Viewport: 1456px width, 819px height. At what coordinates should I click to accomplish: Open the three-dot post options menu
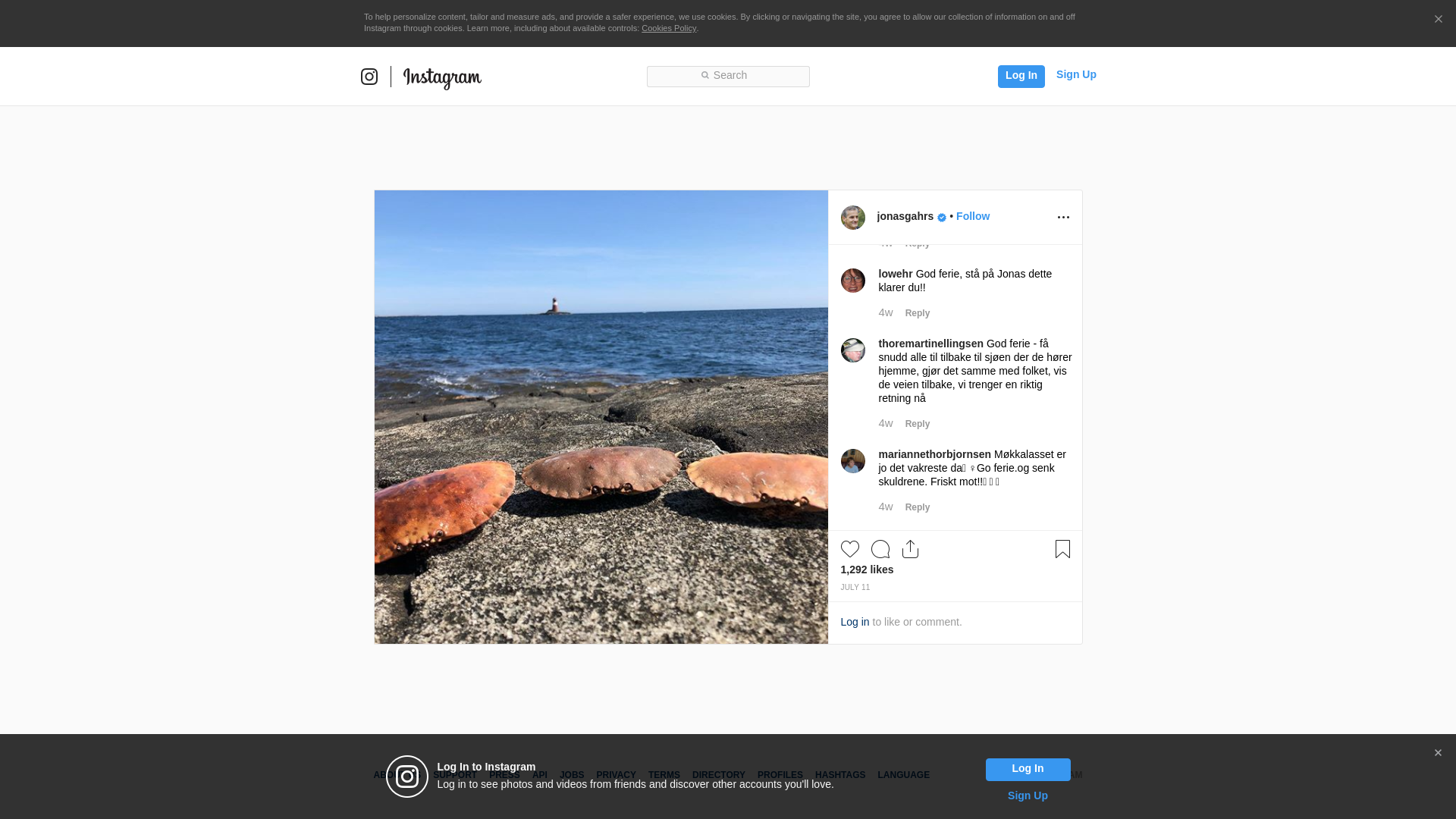(1063, 218)
